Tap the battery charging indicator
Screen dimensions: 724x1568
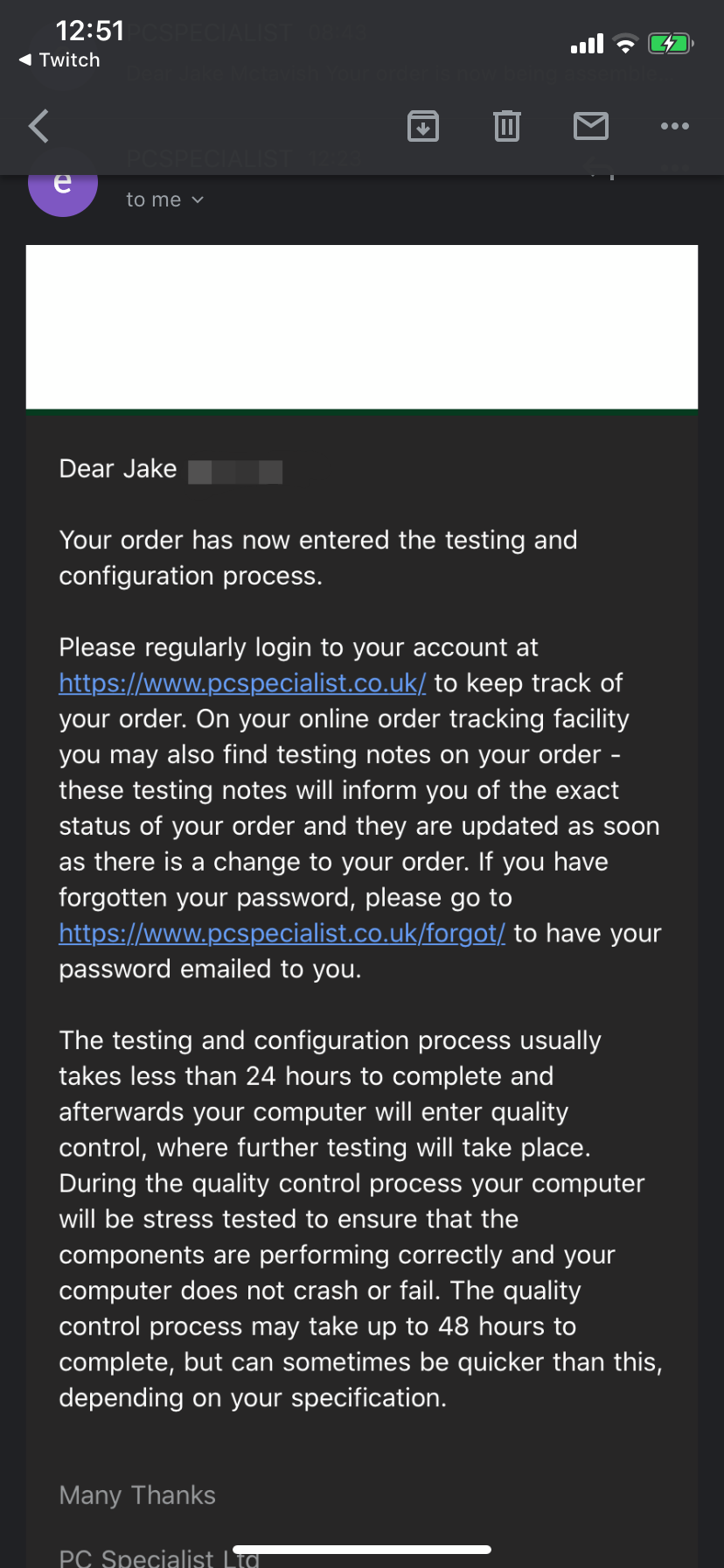pos(671,43)
